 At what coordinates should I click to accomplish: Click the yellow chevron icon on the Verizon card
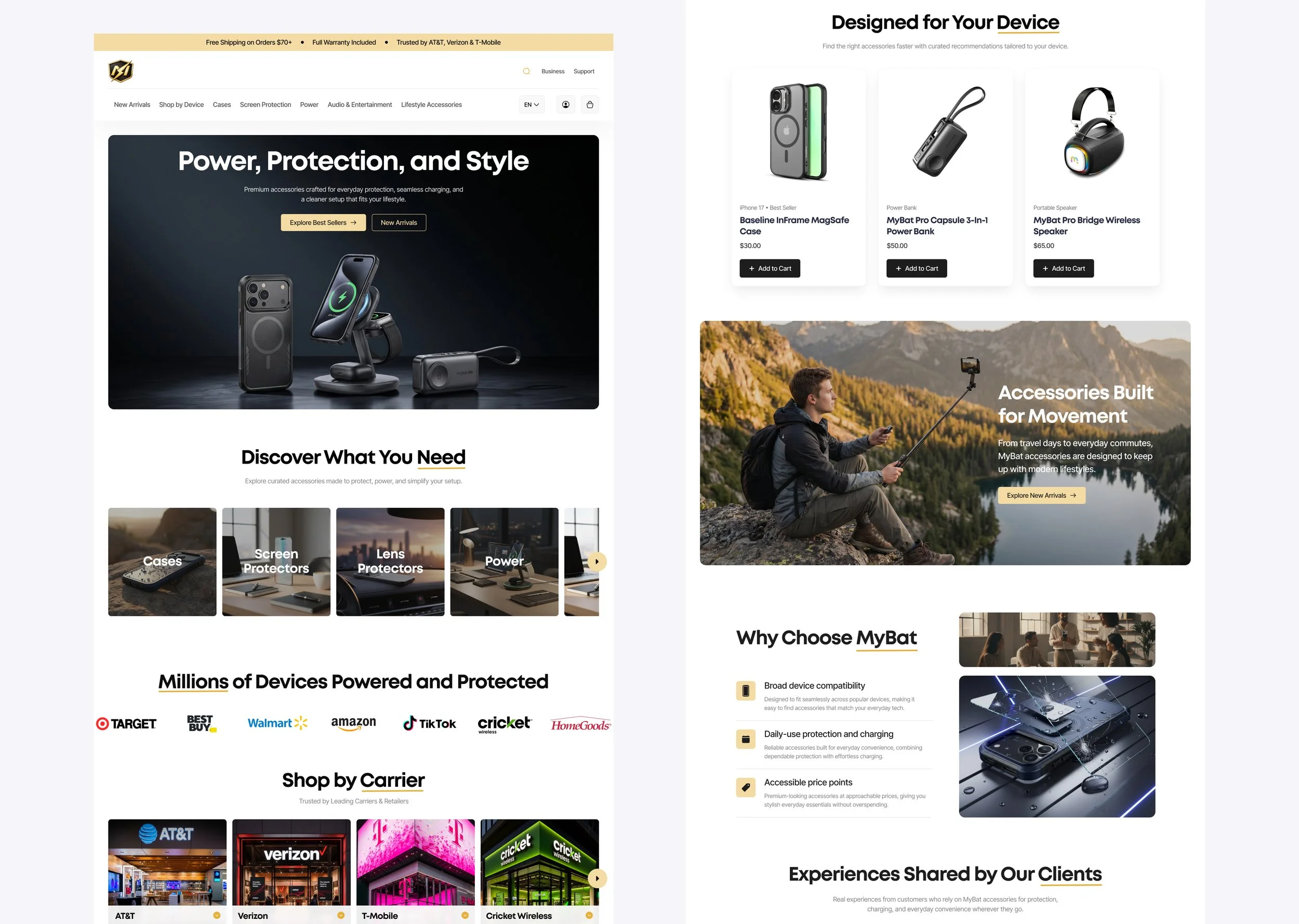tap(341, 916)
